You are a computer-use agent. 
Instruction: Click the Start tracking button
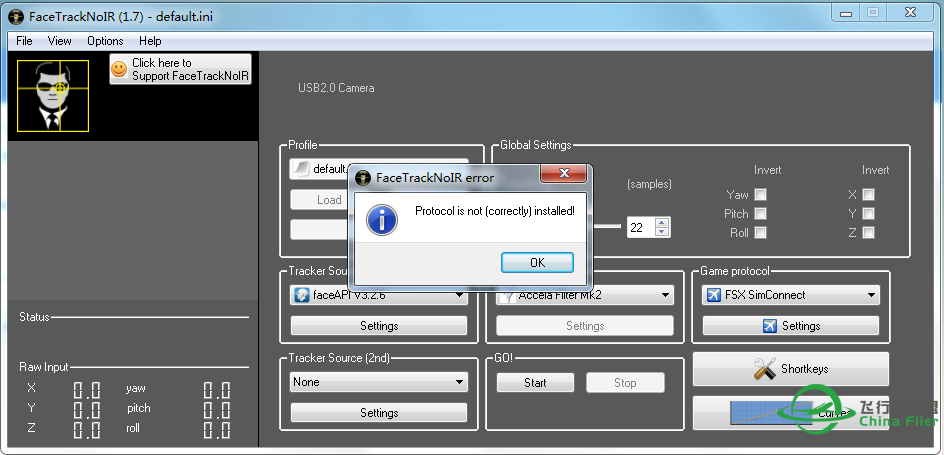point(535,383)
